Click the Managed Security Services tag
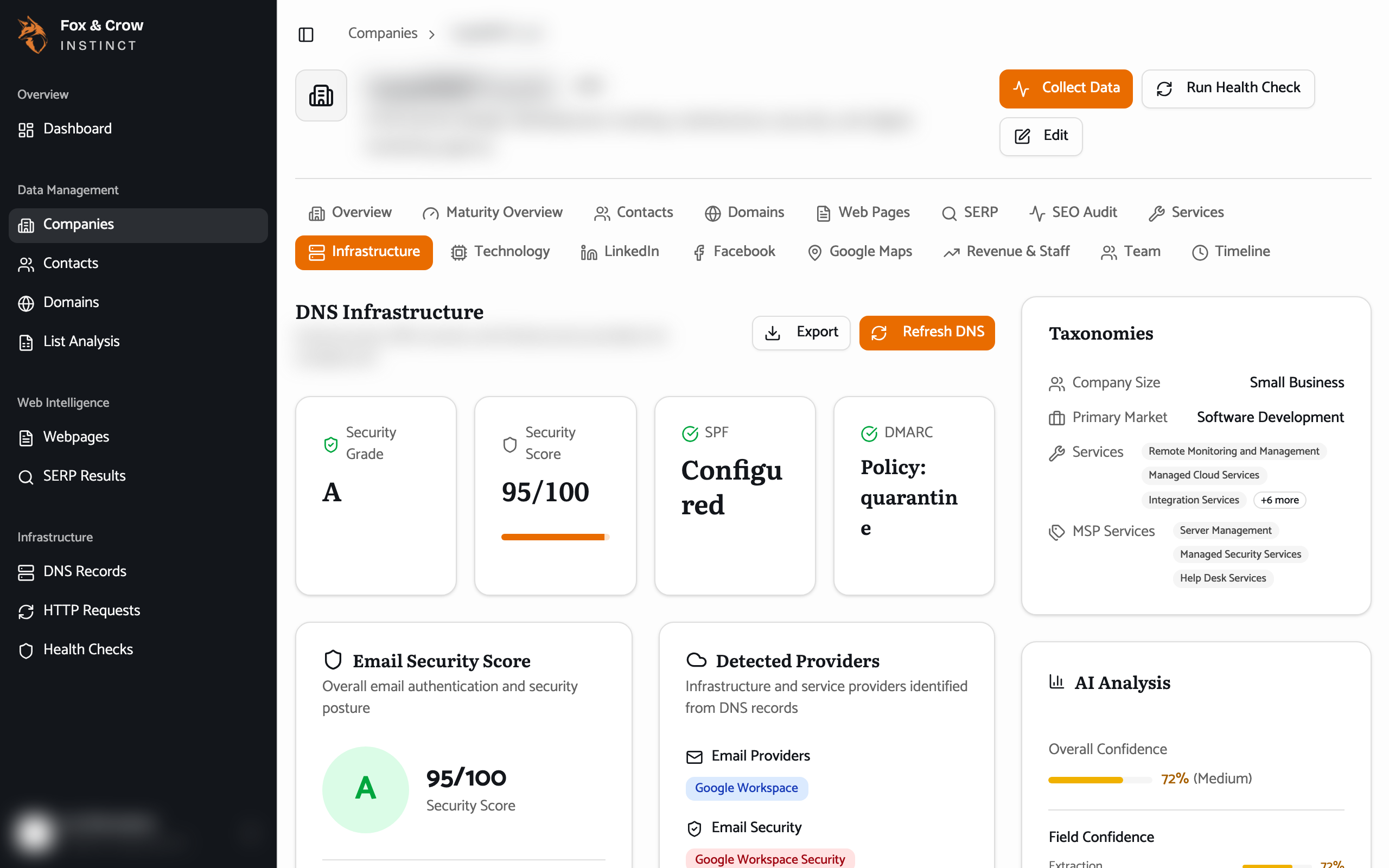Image resolution: width=1389 pixels, height=868 pixels. tap(1240, 554)
